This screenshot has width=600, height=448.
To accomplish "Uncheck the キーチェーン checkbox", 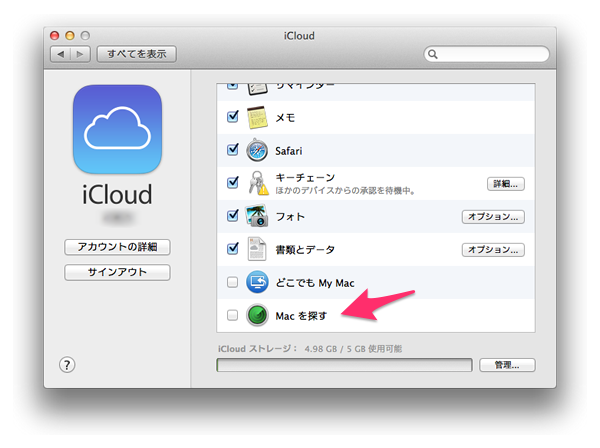I will coord(233,182).
